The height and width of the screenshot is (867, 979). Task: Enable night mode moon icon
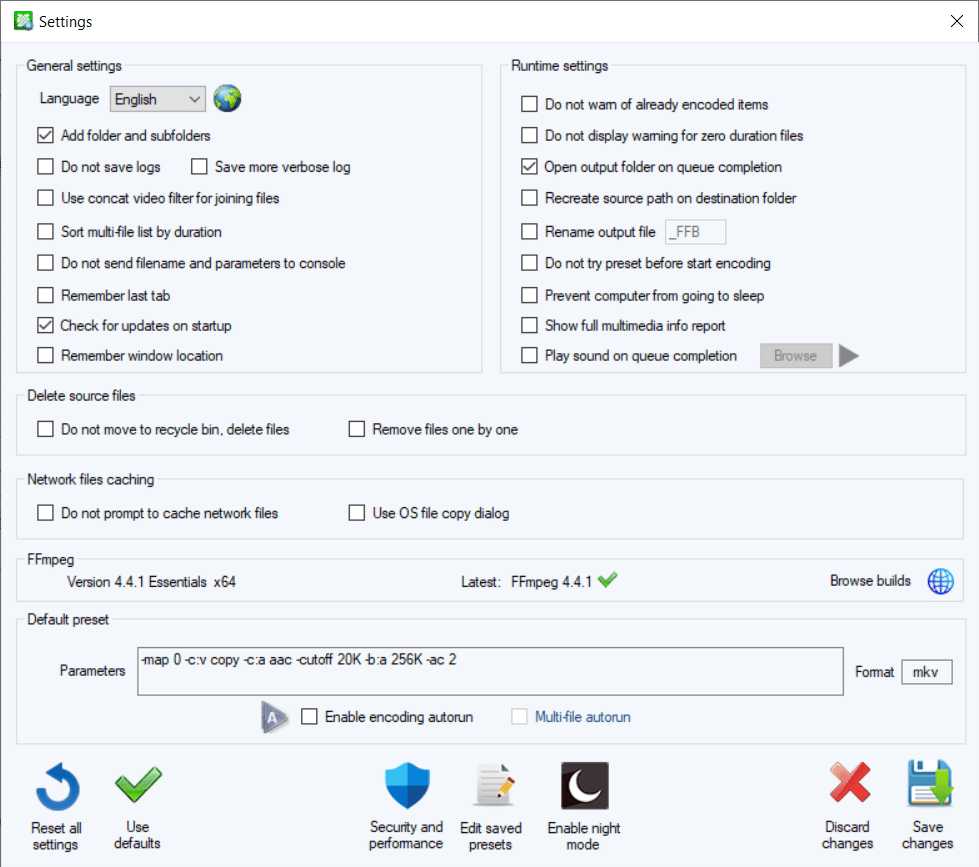coord(584,787)
